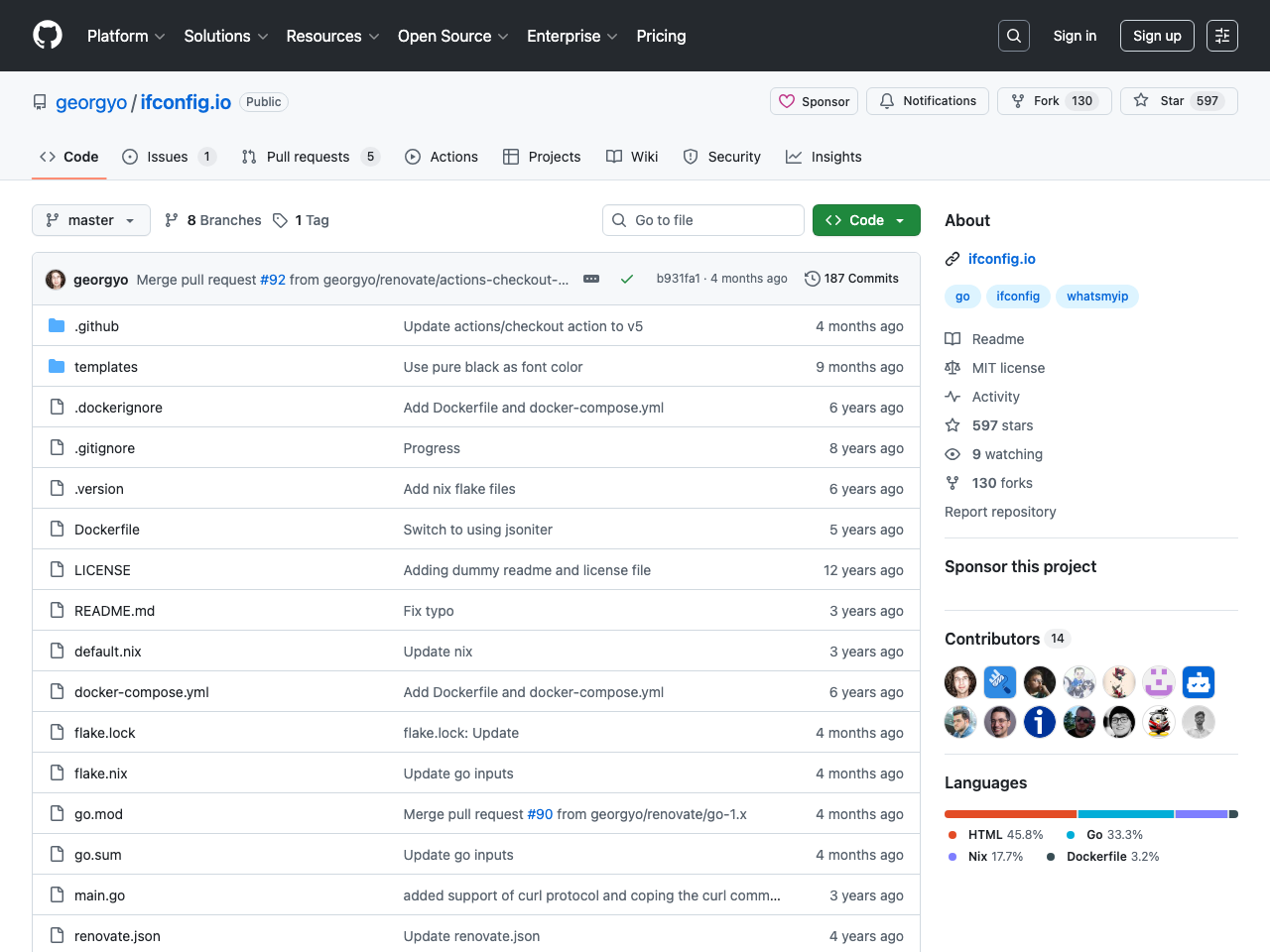Sponsor the project via heart button

click(815, 101)
